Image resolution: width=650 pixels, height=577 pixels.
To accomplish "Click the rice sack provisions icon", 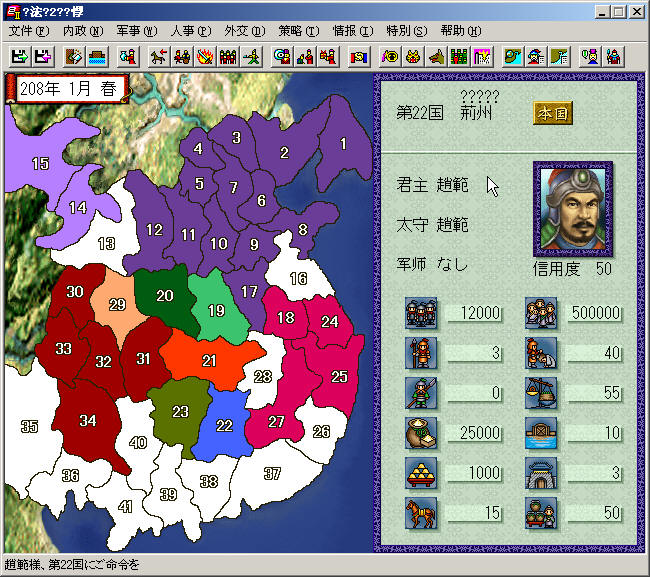I will (x=421, y=432).
